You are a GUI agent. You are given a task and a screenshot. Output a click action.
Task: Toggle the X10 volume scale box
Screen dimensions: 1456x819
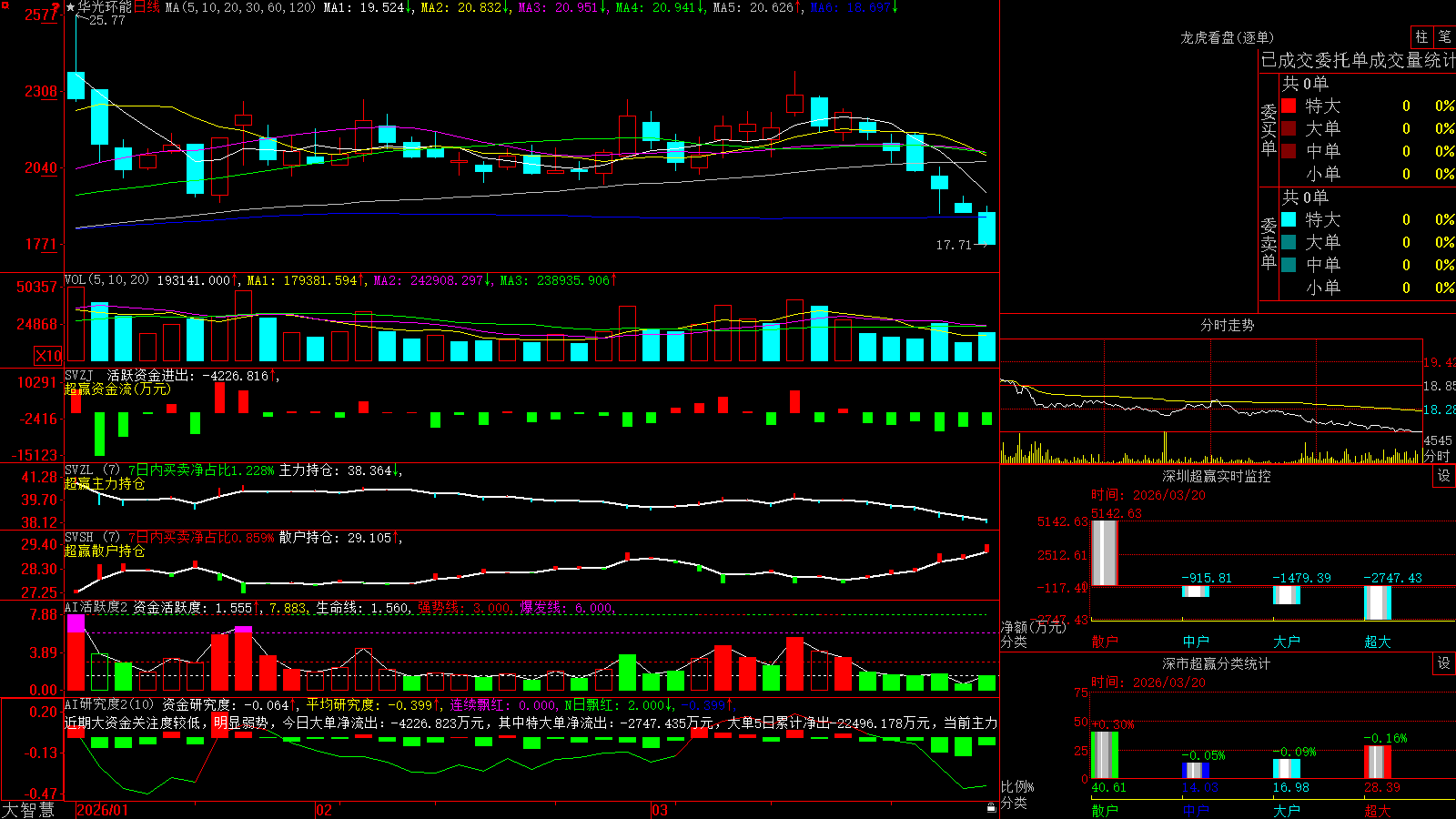click(48, 356)
